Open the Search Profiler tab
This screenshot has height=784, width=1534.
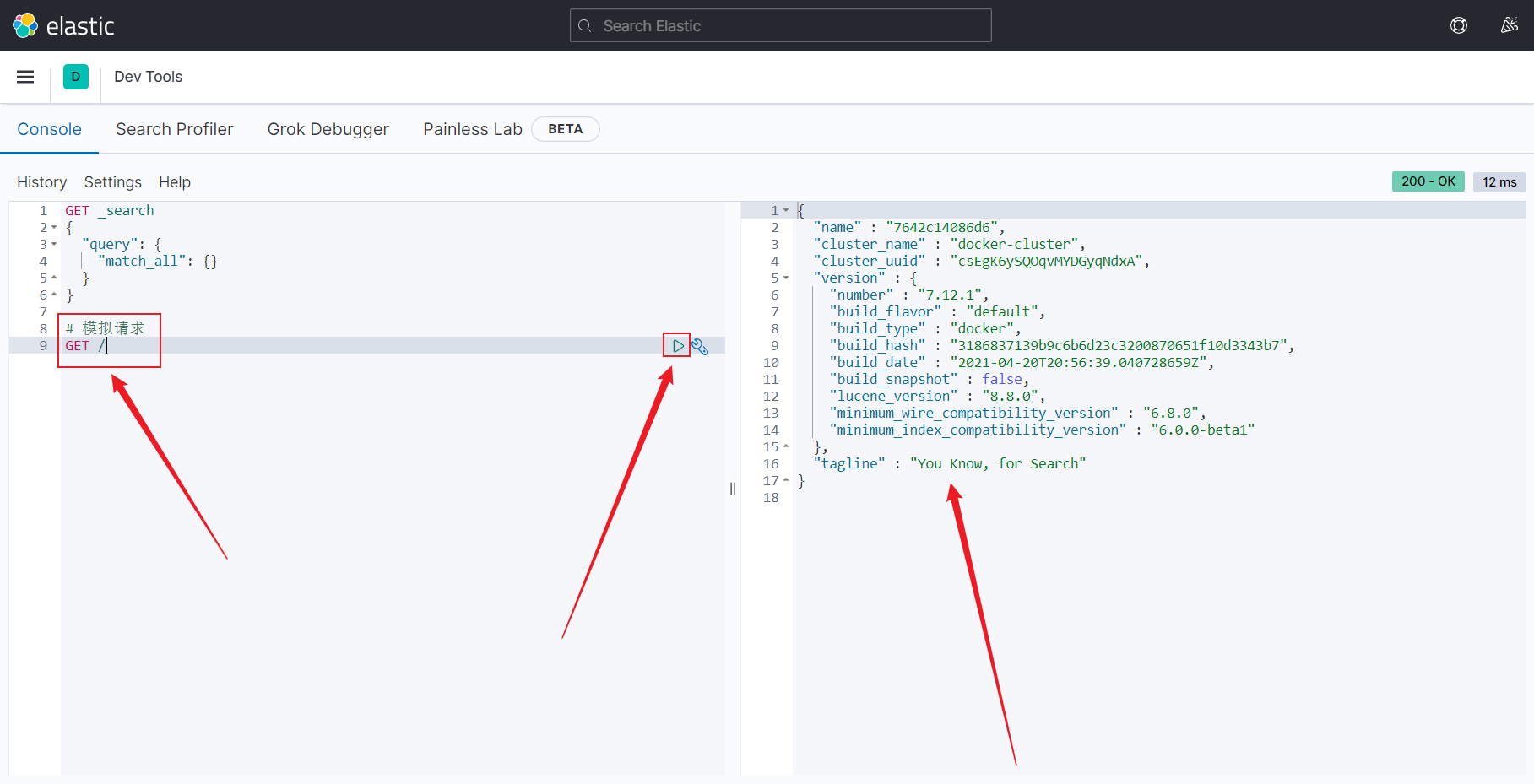pyautogui.click(x=175, y=129)
